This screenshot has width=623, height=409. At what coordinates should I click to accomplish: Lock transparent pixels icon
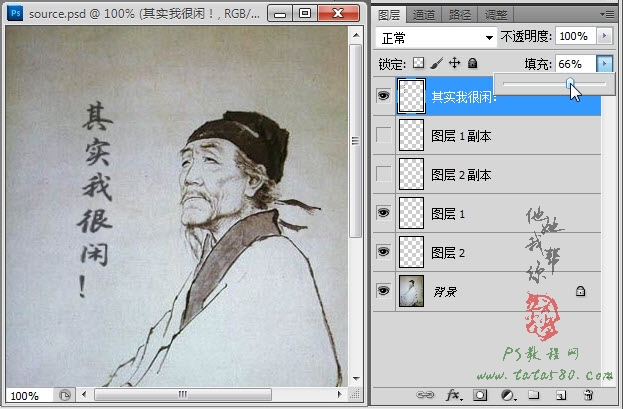pos(418,63)
